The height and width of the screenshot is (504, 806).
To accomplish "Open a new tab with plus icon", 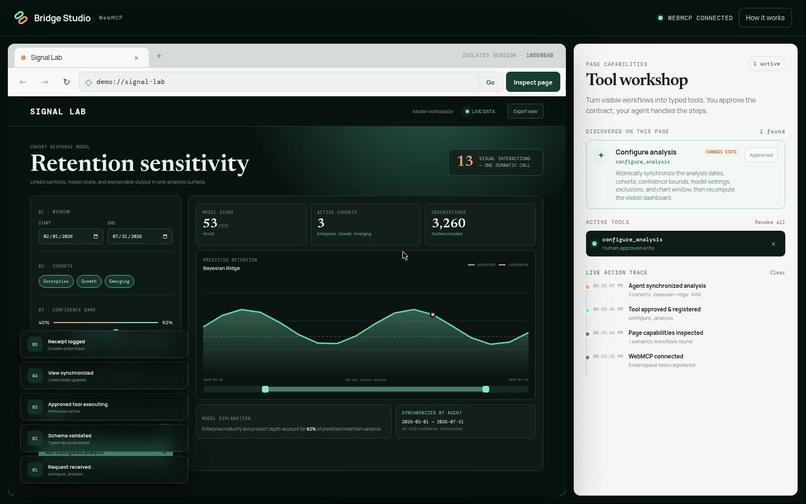I will (x=159, y=56).
